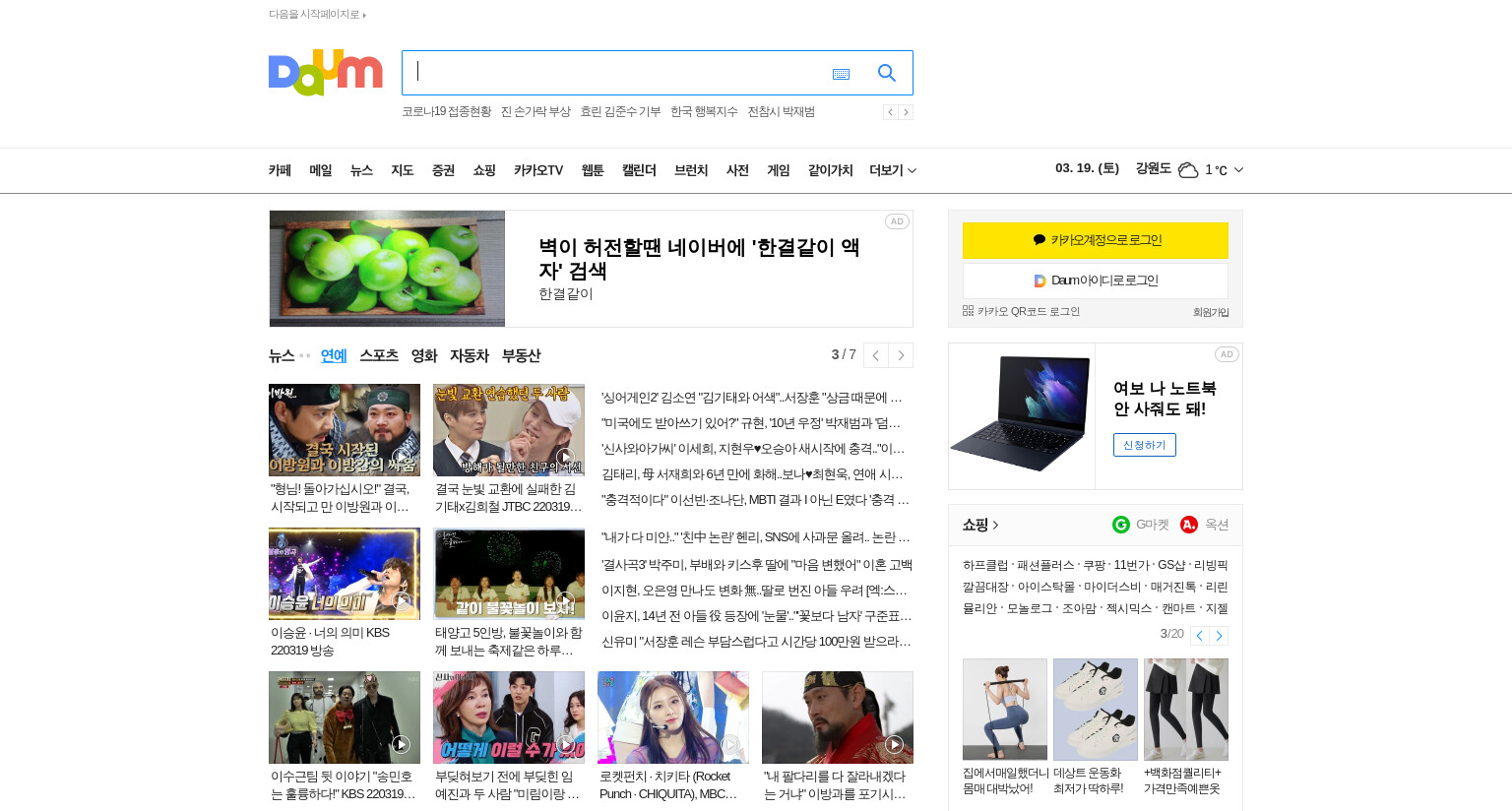Open 11번가 shopping mall link
Viewport: 1512px width, 811px height.
click(x=1131, y=566)
